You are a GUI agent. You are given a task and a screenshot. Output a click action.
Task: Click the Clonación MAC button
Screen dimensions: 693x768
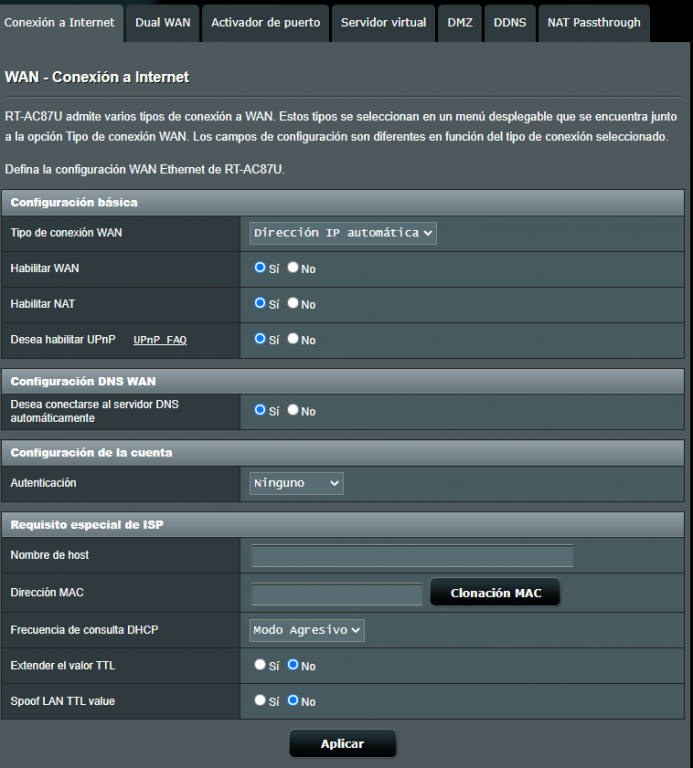pos(495,593)
